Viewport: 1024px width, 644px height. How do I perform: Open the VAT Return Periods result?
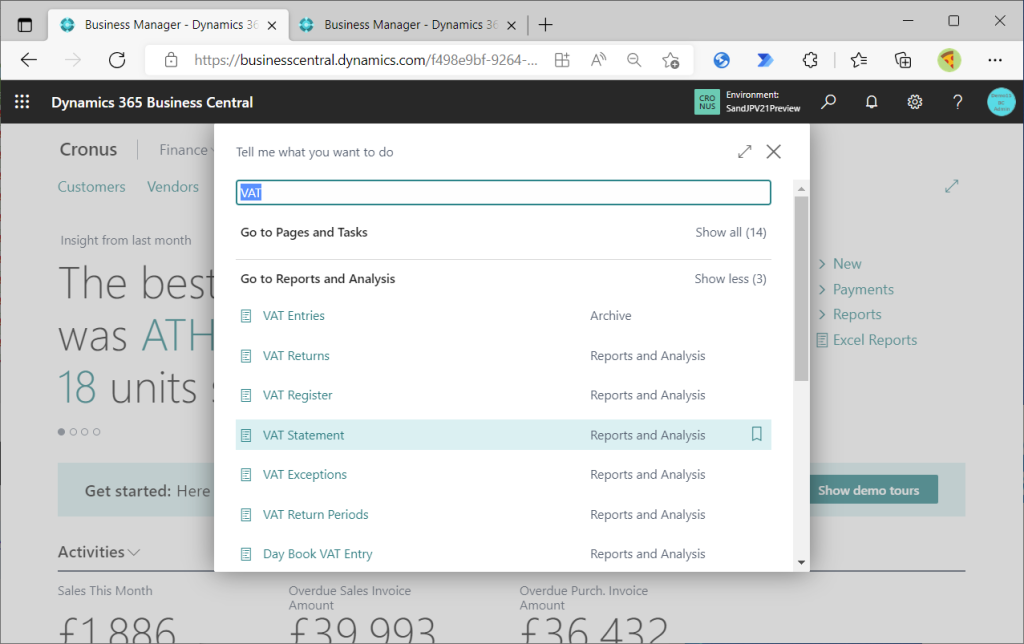(x=315, y=515)
